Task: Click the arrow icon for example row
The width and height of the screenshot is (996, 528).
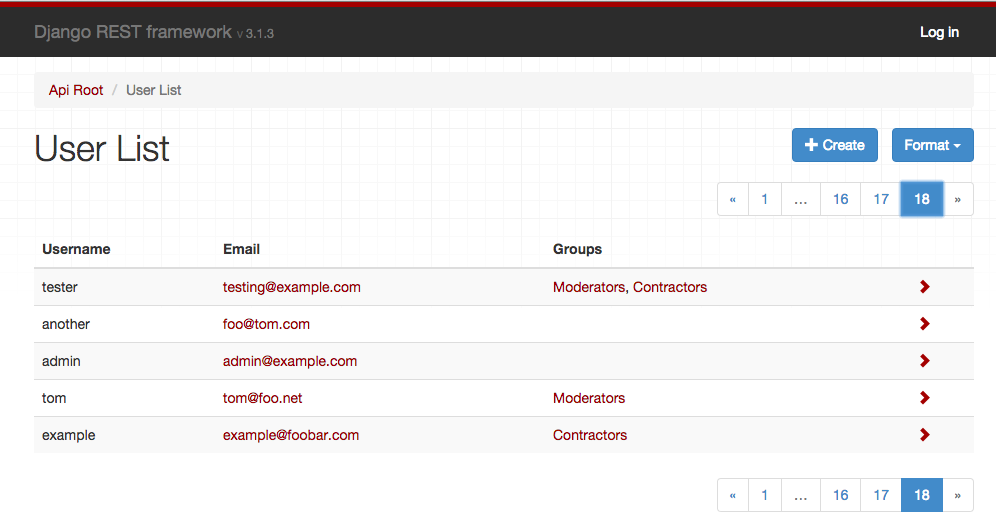Action: click(924, 435)
